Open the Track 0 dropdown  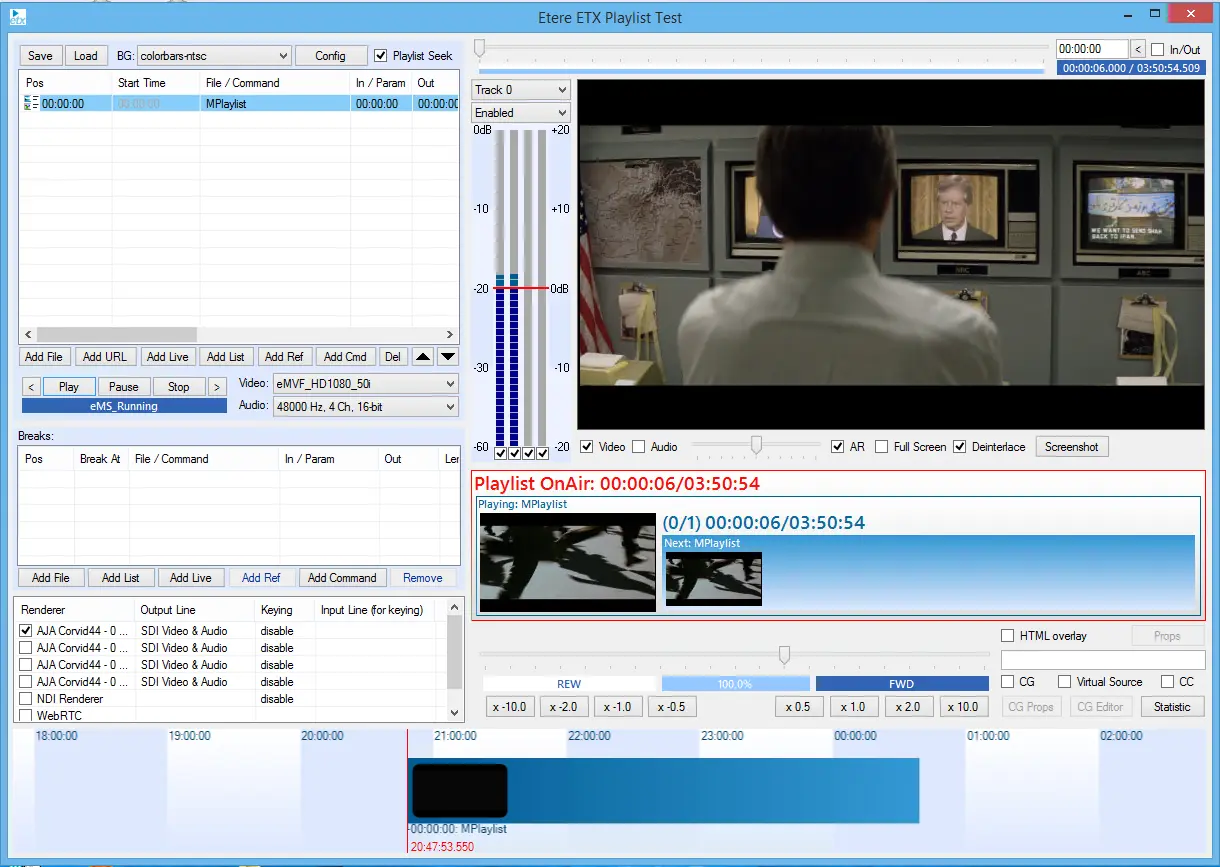click(521, 90)
